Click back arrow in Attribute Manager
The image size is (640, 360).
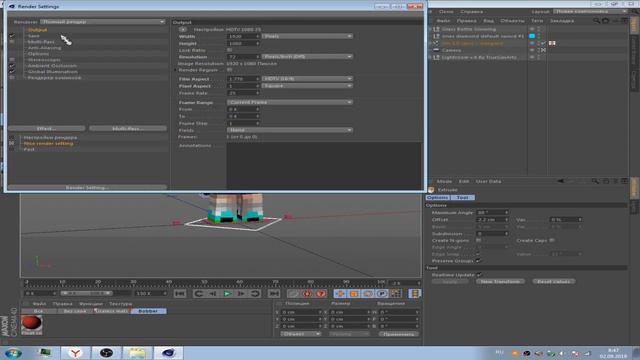pyautogui.click(x=561, y=181)
